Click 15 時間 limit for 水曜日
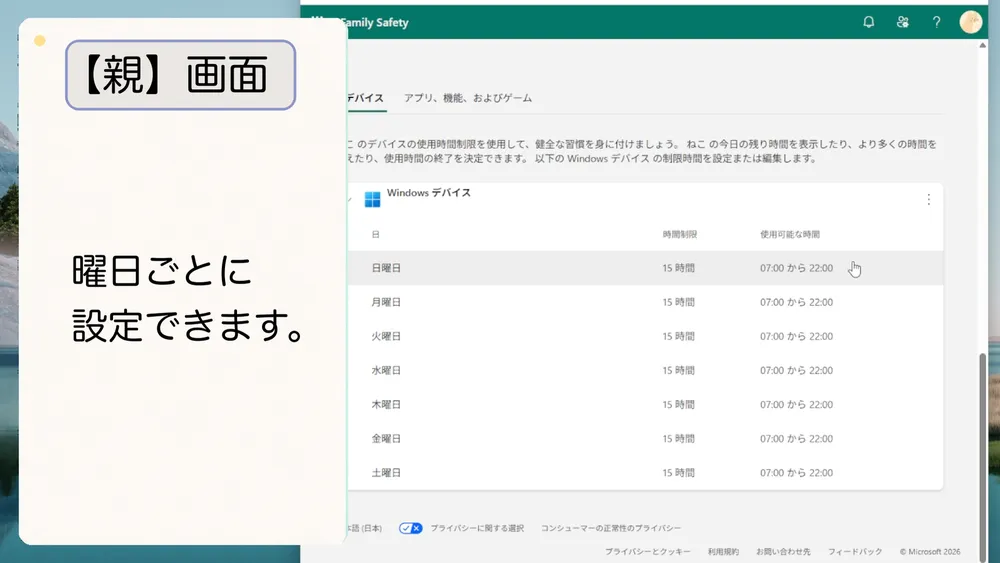The height and width of the screenshot is (563, 1000). (x=678, y=370)
